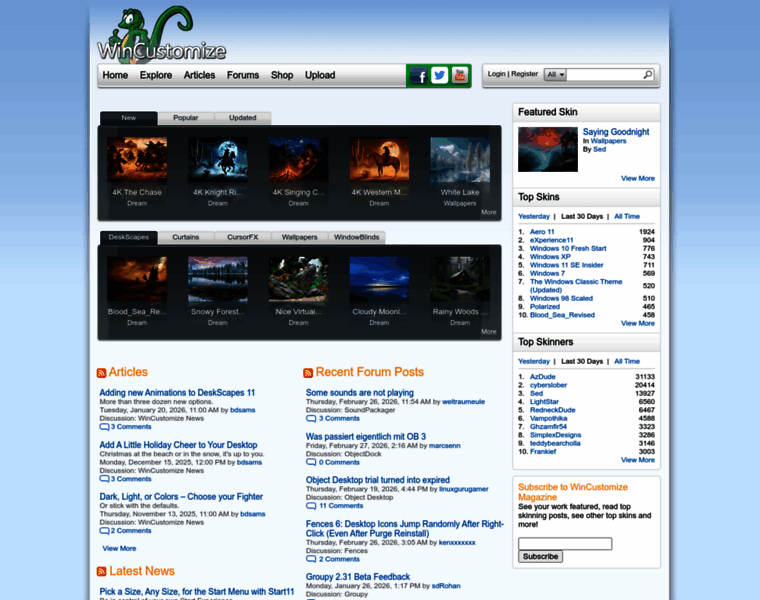
Task: Open the Windows XP skin link
Action: point(550,256)
